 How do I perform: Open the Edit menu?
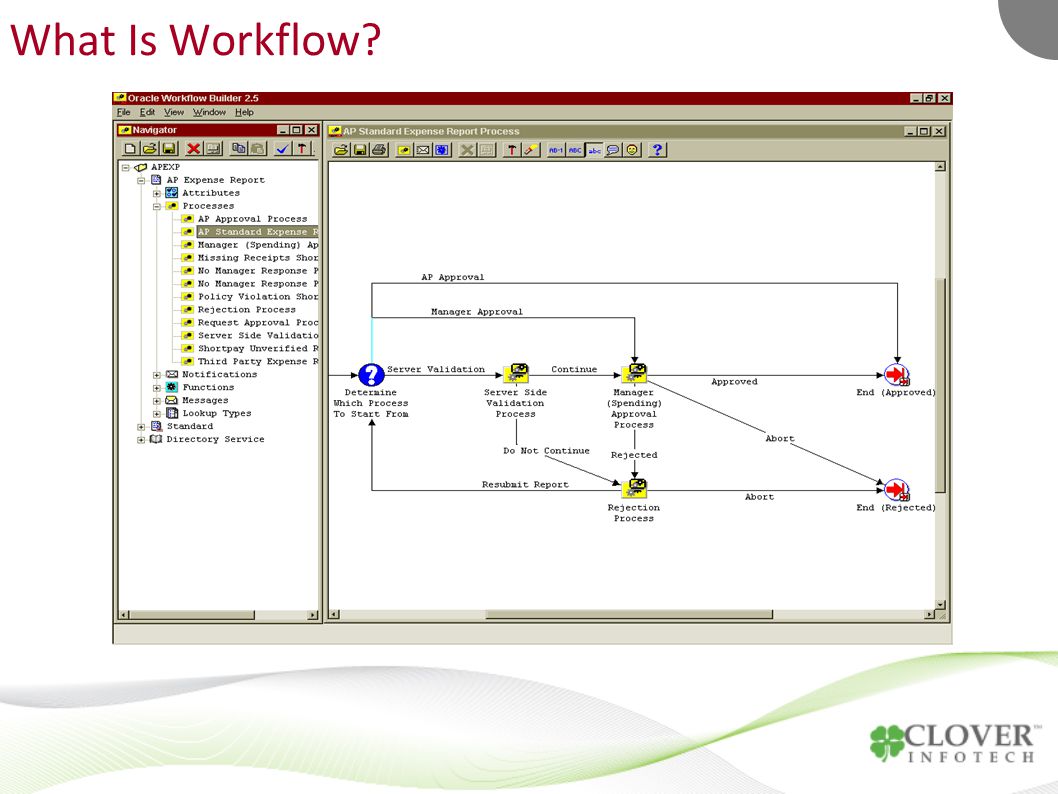coord(147,113)
